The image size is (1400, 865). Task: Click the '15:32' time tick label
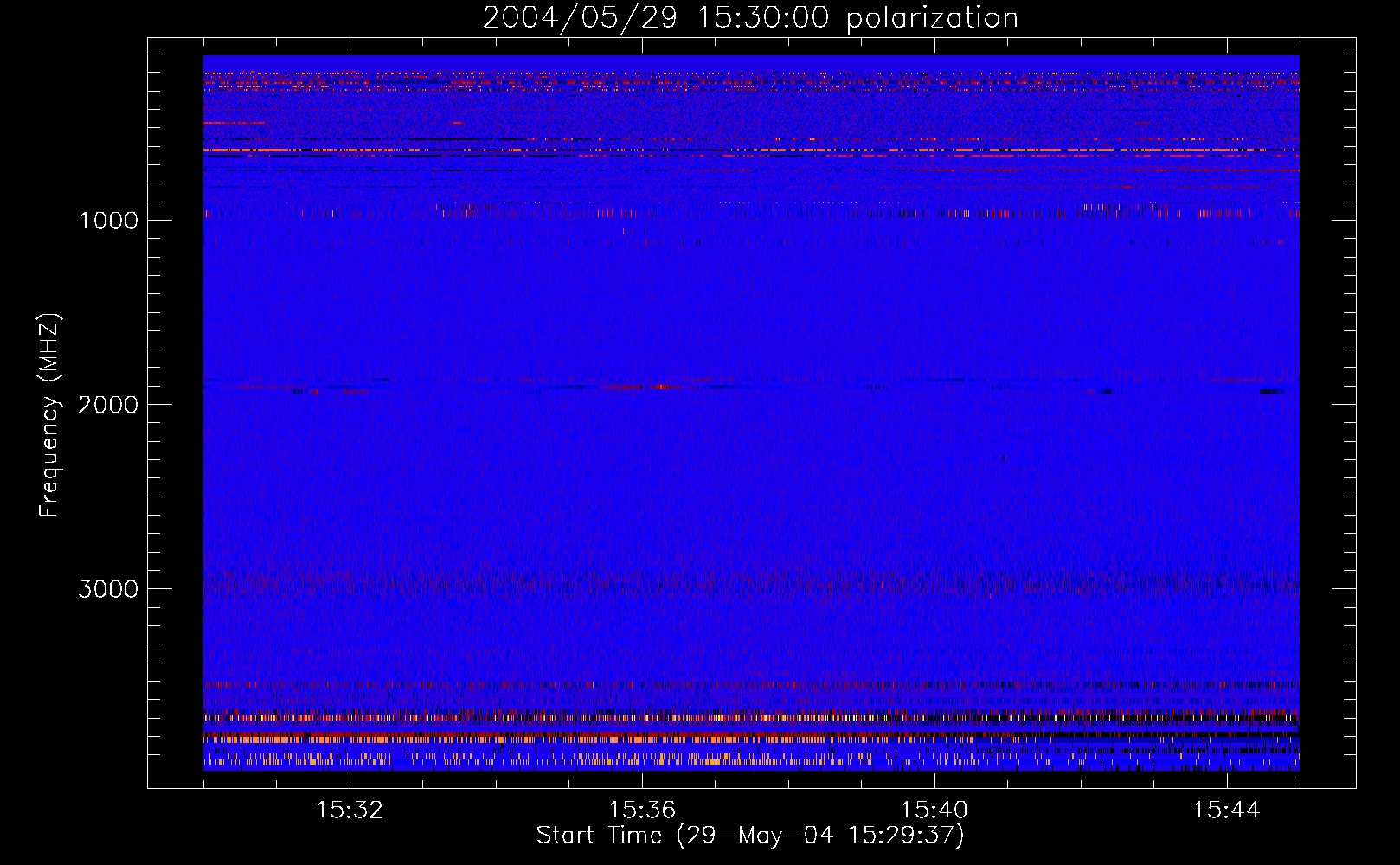tap(350, 811)
